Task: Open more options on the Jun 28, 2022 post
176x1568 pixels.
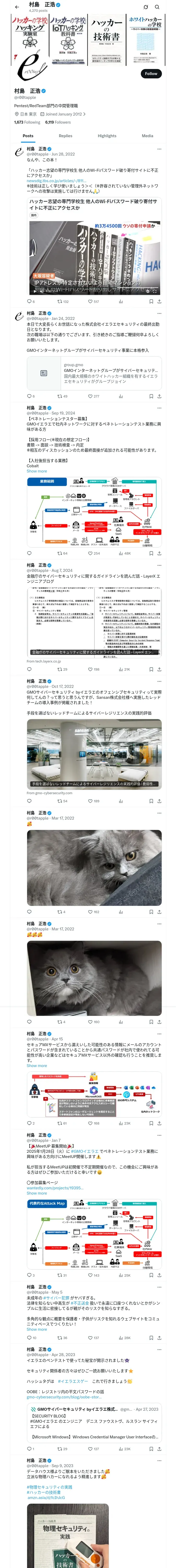Action: [160, 148]
